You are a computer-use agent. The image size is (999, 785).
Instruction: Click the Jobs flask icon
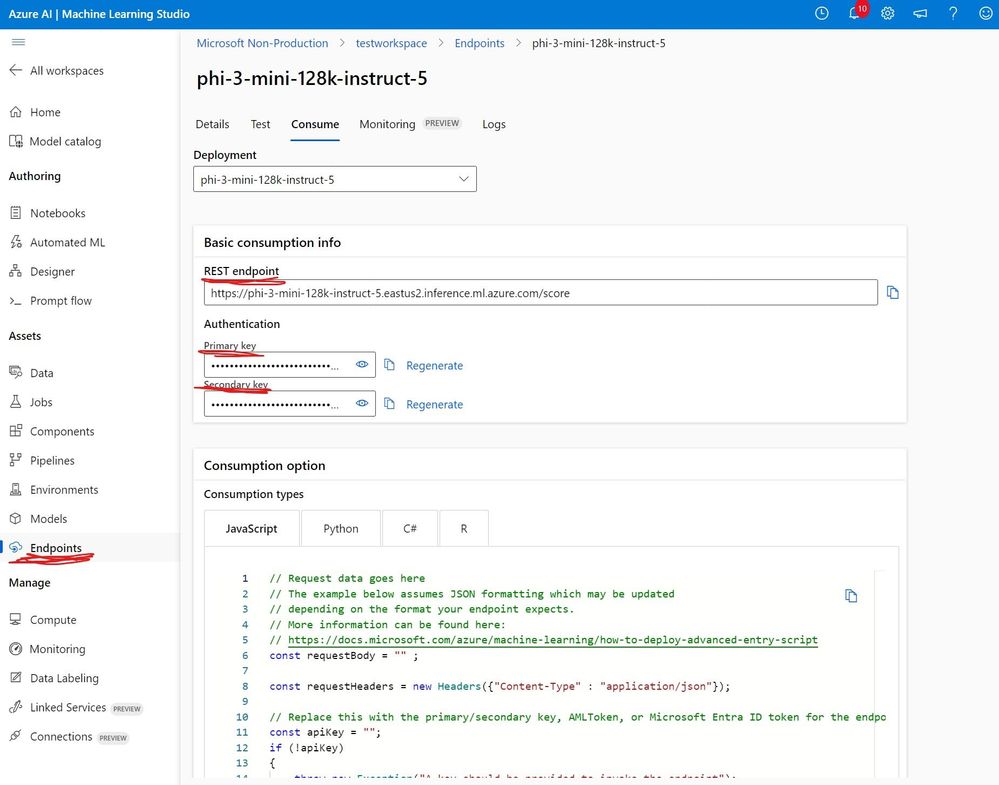pos(16,402)
